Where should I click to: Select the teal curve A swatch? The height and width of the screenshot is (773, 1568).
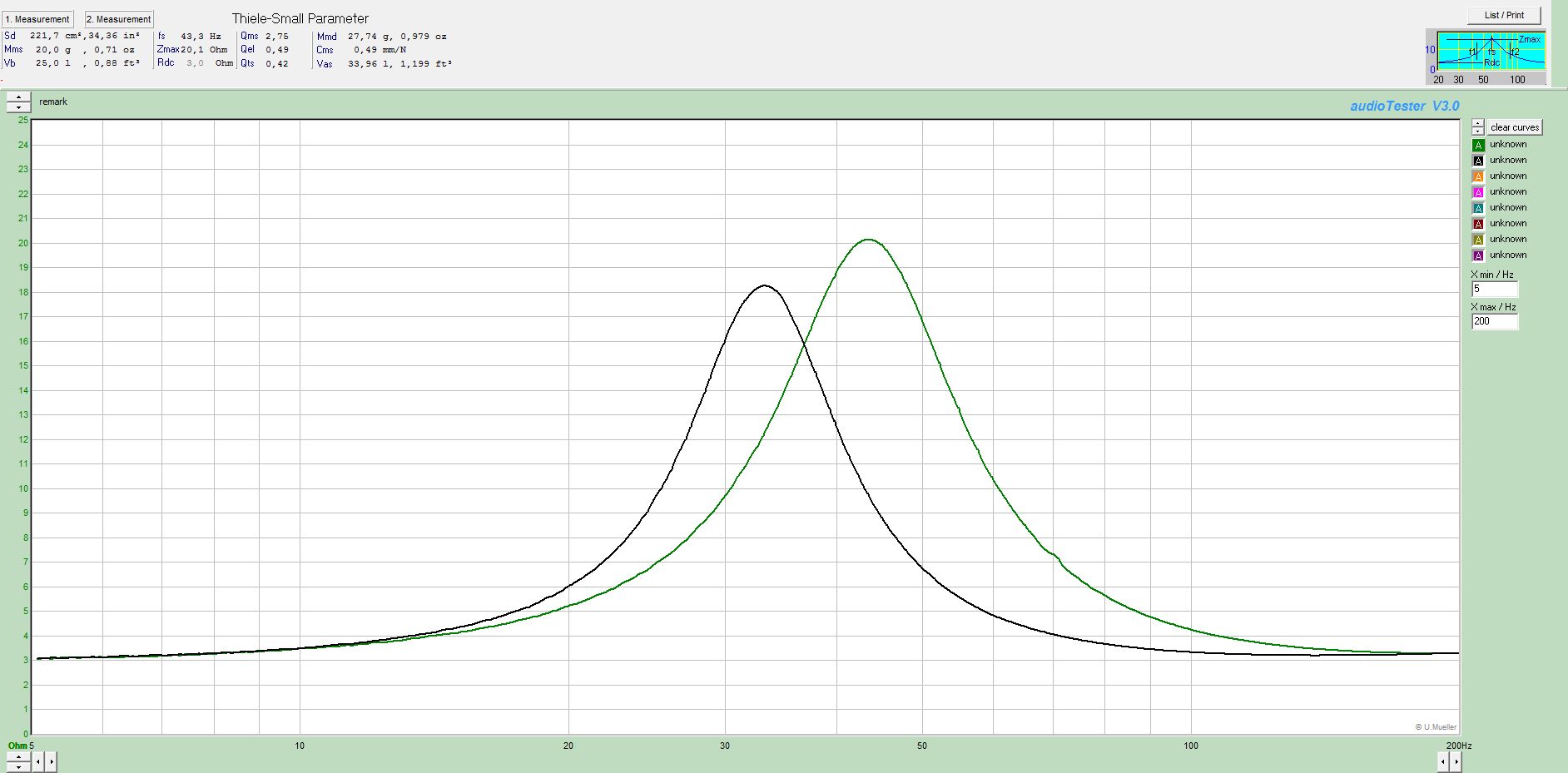[x=1478, y=208]
